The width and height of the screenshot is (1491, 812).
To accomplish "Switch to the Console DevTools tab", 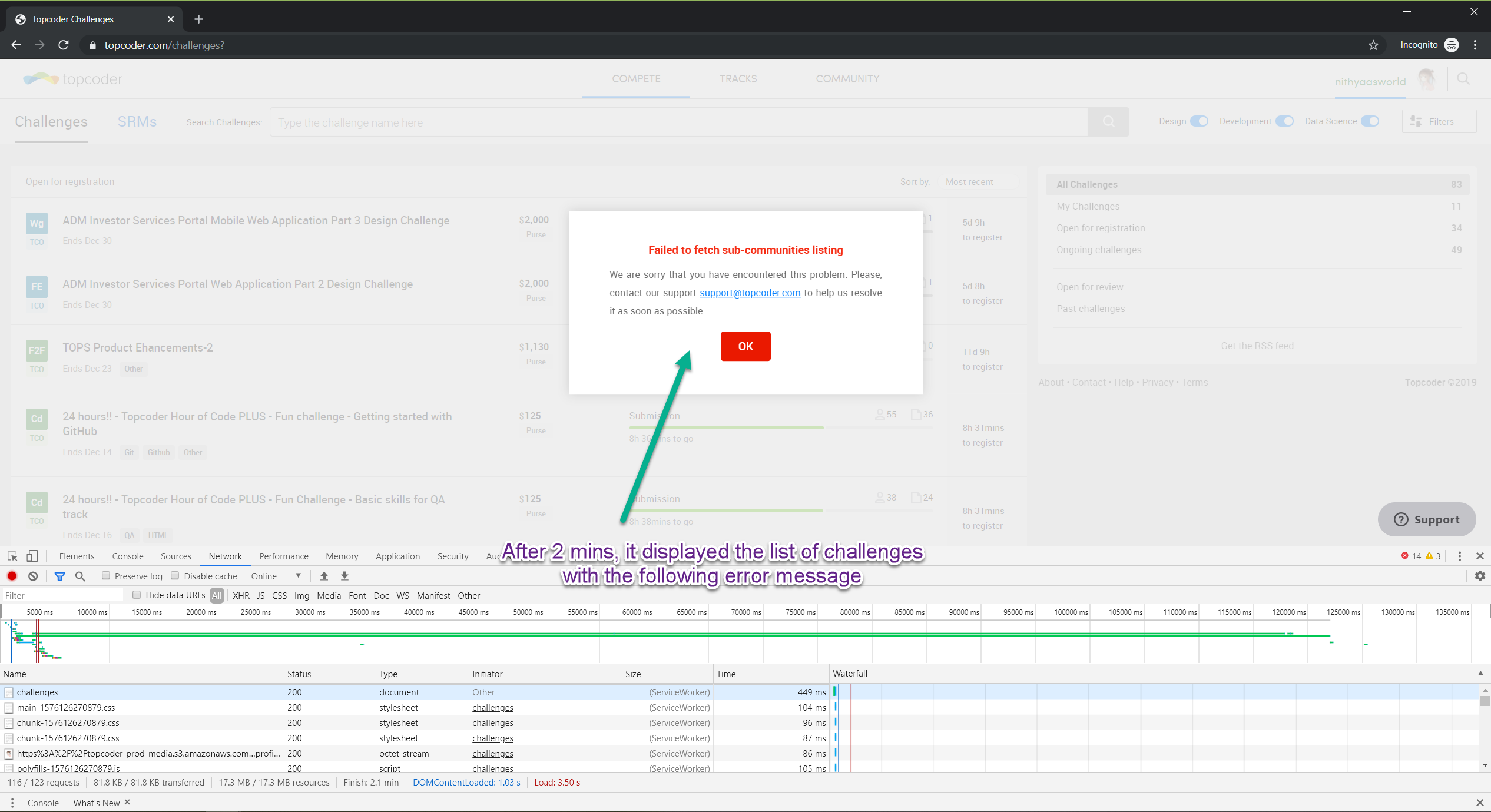I will point(128,556).
